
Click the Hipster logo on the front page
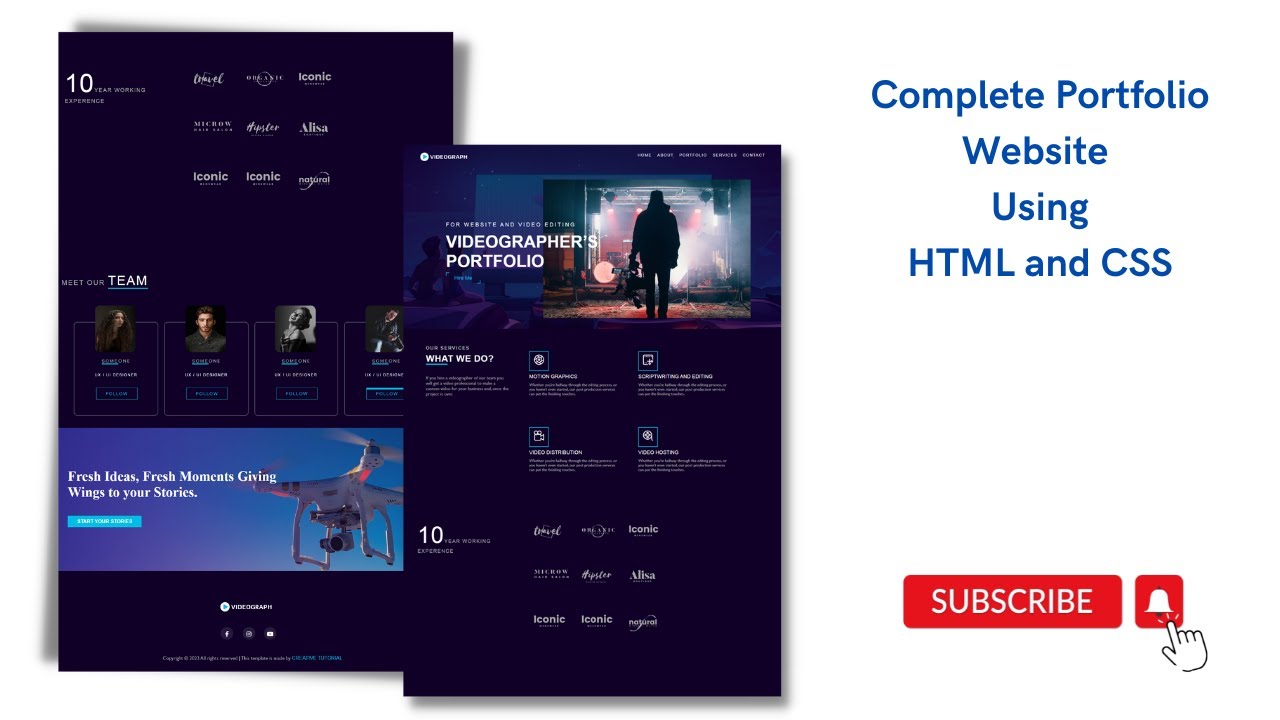pos(597,576)
